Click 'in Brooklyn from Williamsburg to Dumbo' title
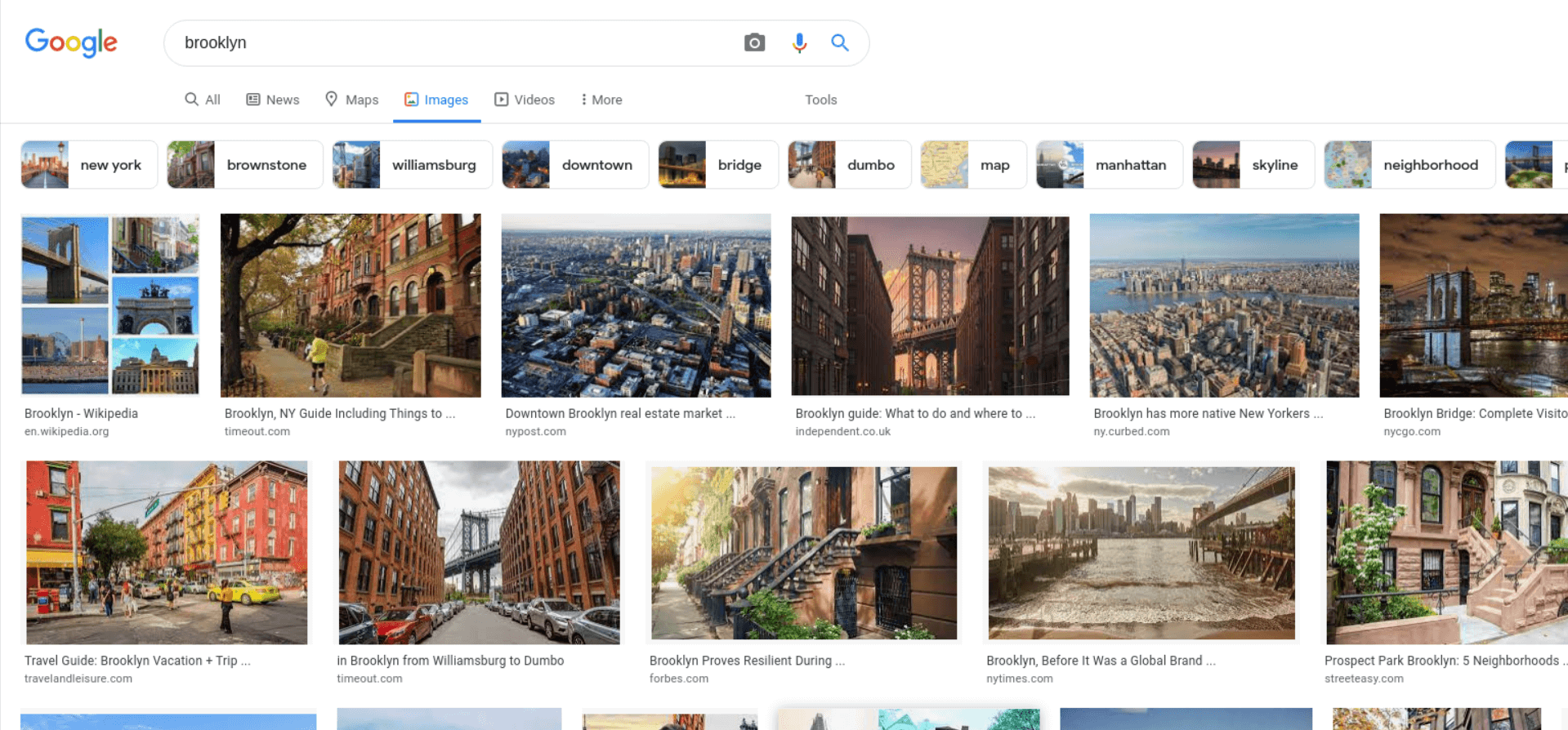Viewport: 1568px width, 730px height. pos(450,661)
